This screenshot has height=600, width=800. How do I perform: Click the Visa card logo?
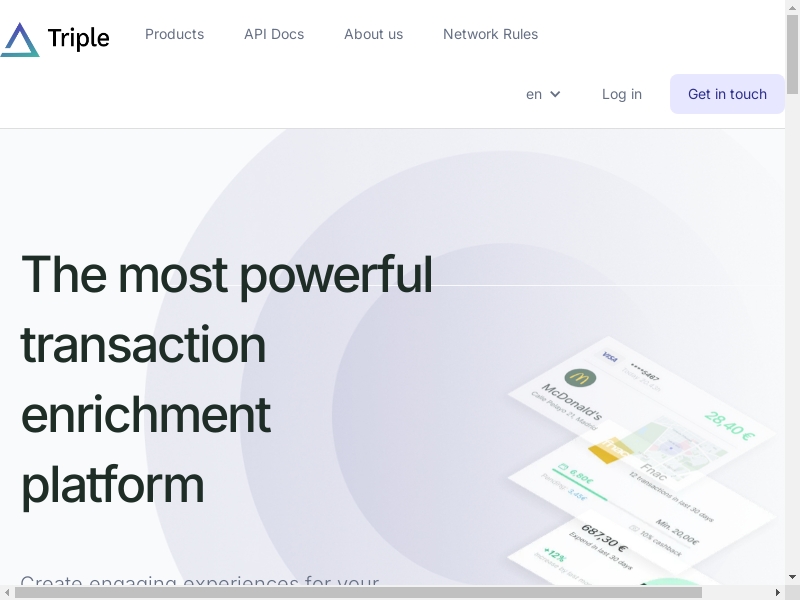(609, 357)
